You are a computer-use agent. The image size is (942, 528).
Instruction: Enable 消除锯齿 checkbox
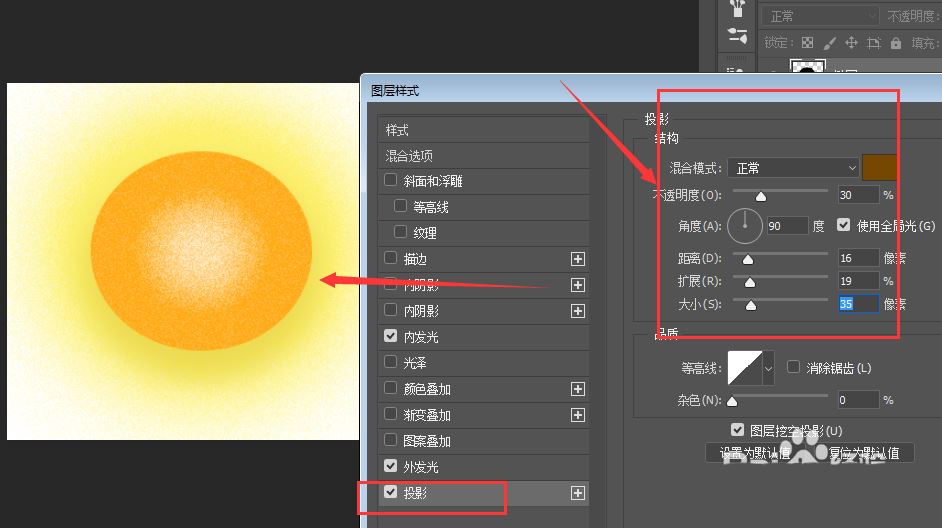tap(793, 366)
